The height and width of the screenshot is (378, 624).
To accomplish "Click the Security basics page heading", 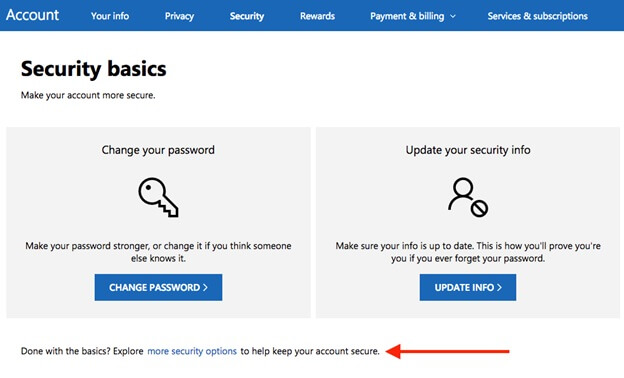I will pos(94,69).
